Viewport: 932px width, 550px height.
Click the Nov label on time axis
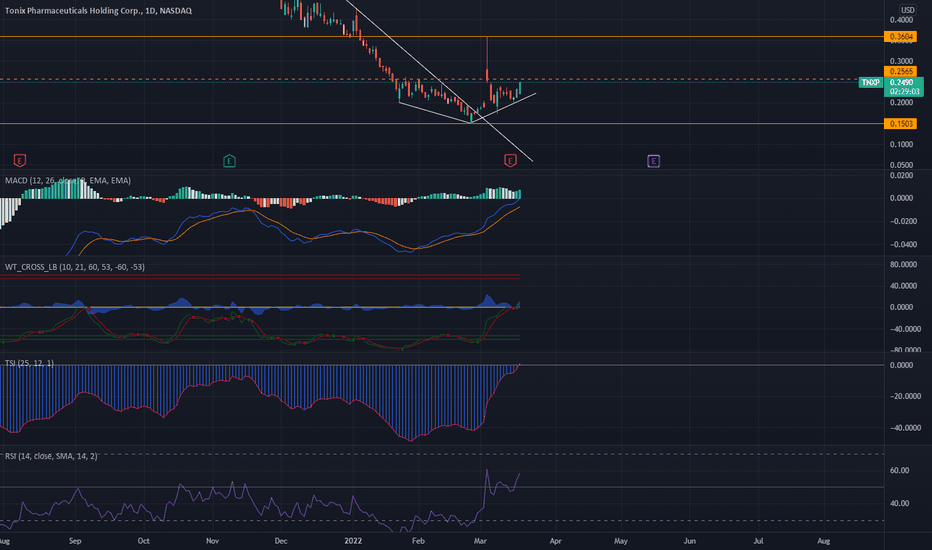click(x=212, y=541)
